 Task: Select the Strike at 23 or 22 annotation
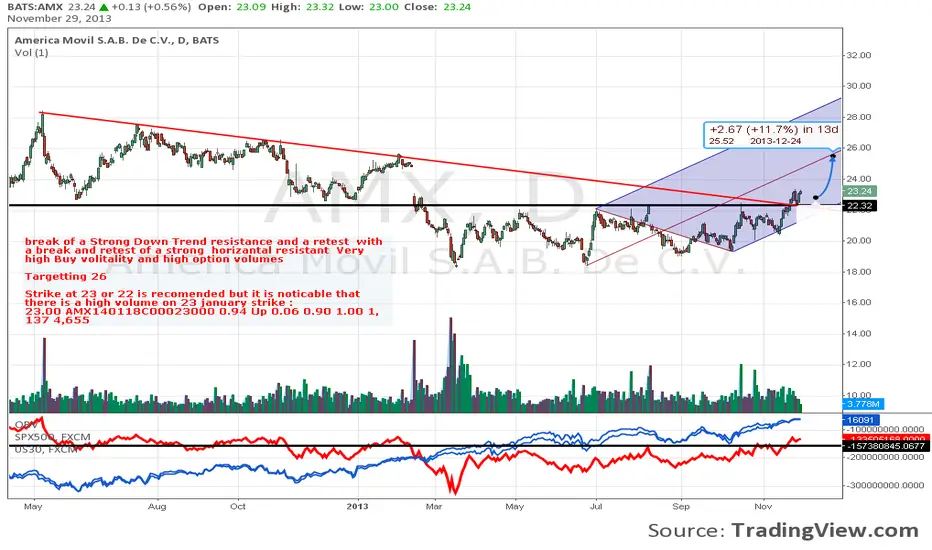(201, 307)
